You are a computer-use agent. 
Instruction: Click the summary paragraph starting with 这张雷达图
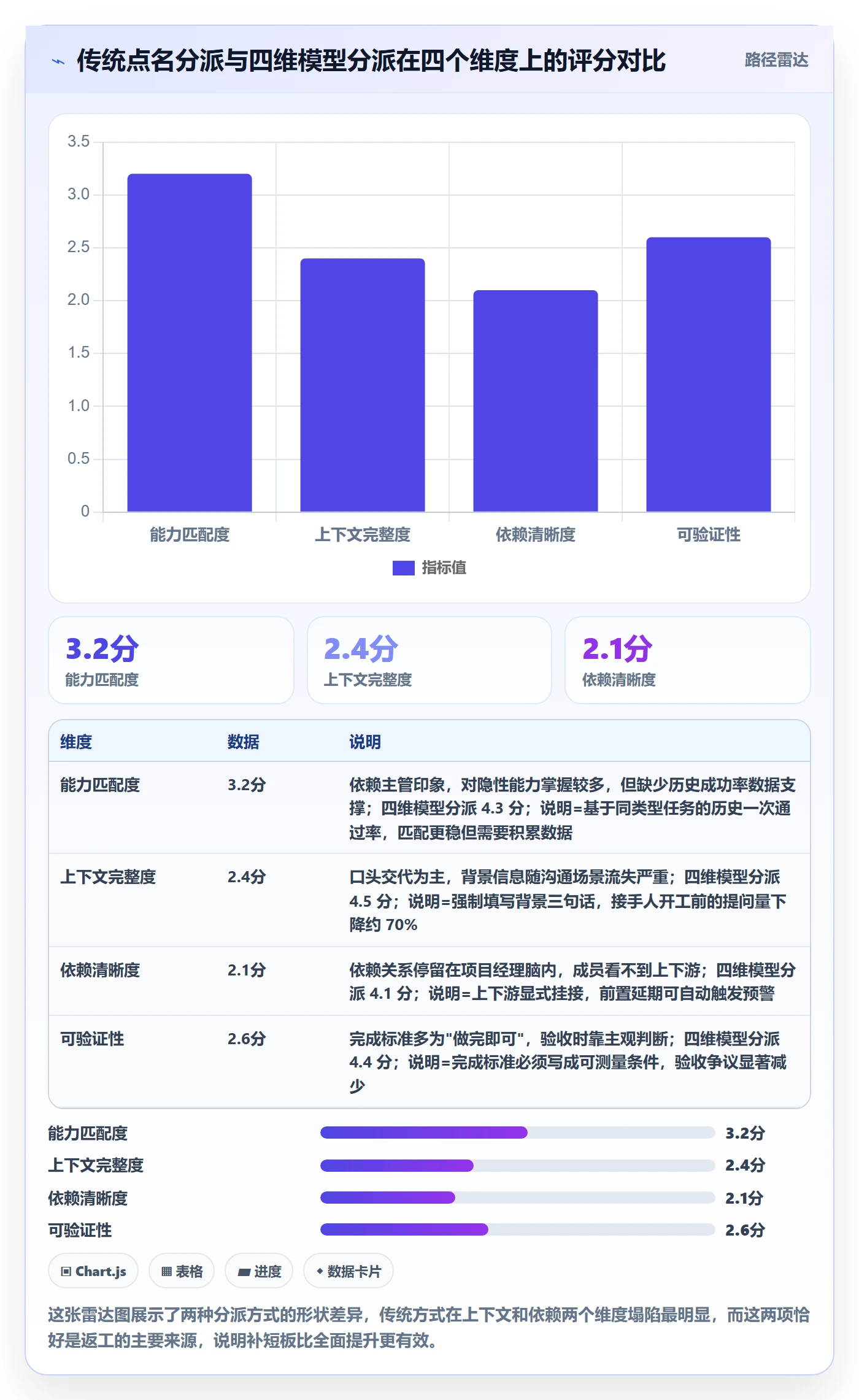(x=429, y=1327)
